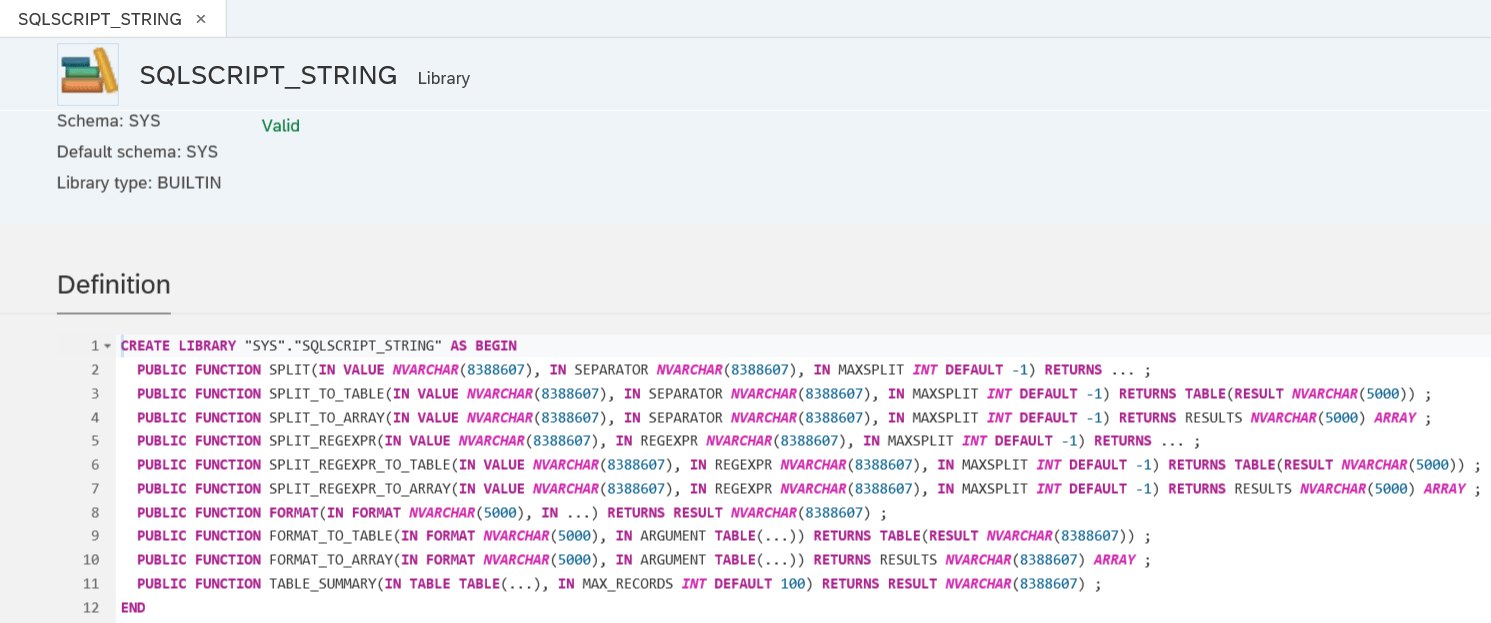
Task: Click the Definition section heading
Action: 113,285
